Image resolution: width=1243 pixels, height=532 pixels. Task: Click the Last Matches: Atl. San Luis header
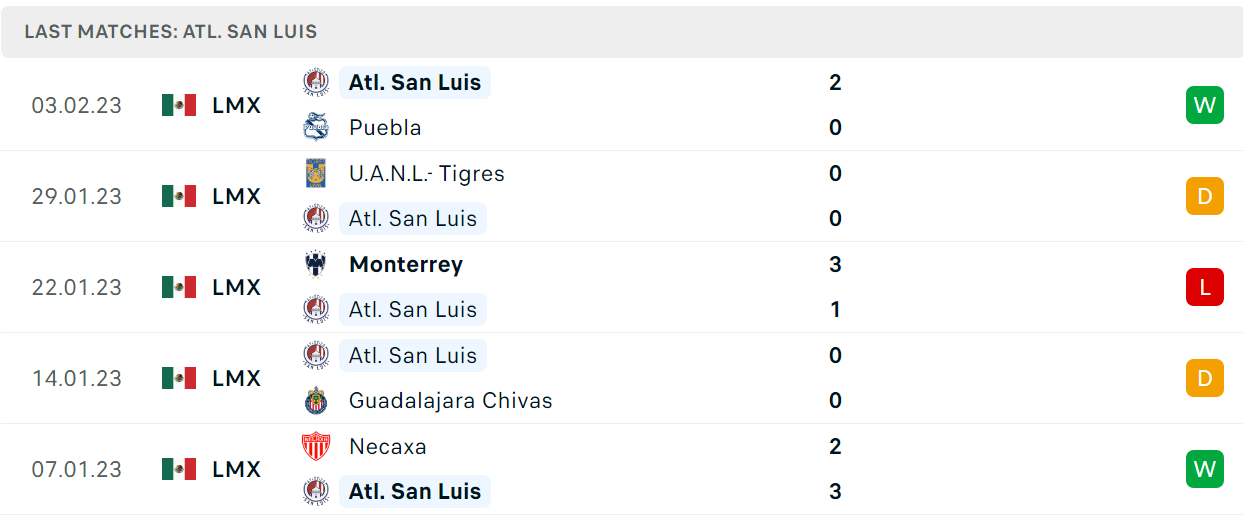[x=171, y=32]
